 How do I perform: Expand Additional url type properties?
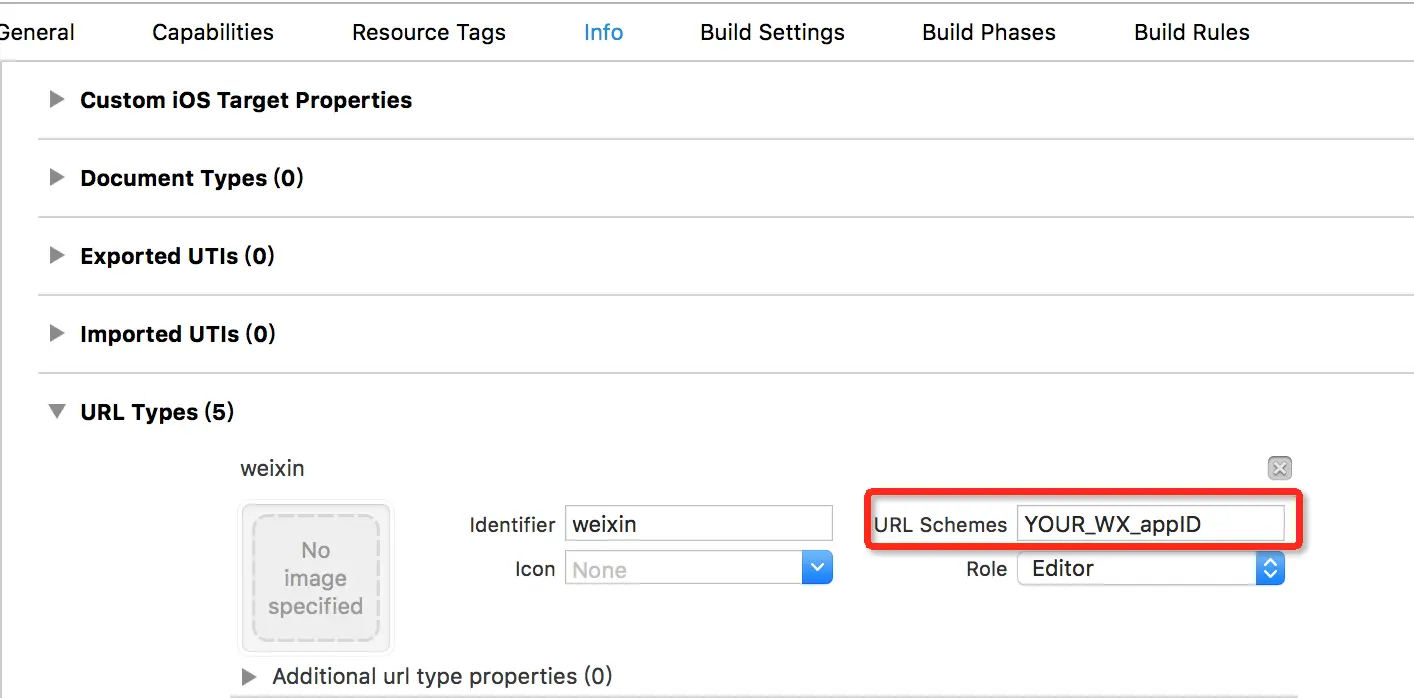249,677
